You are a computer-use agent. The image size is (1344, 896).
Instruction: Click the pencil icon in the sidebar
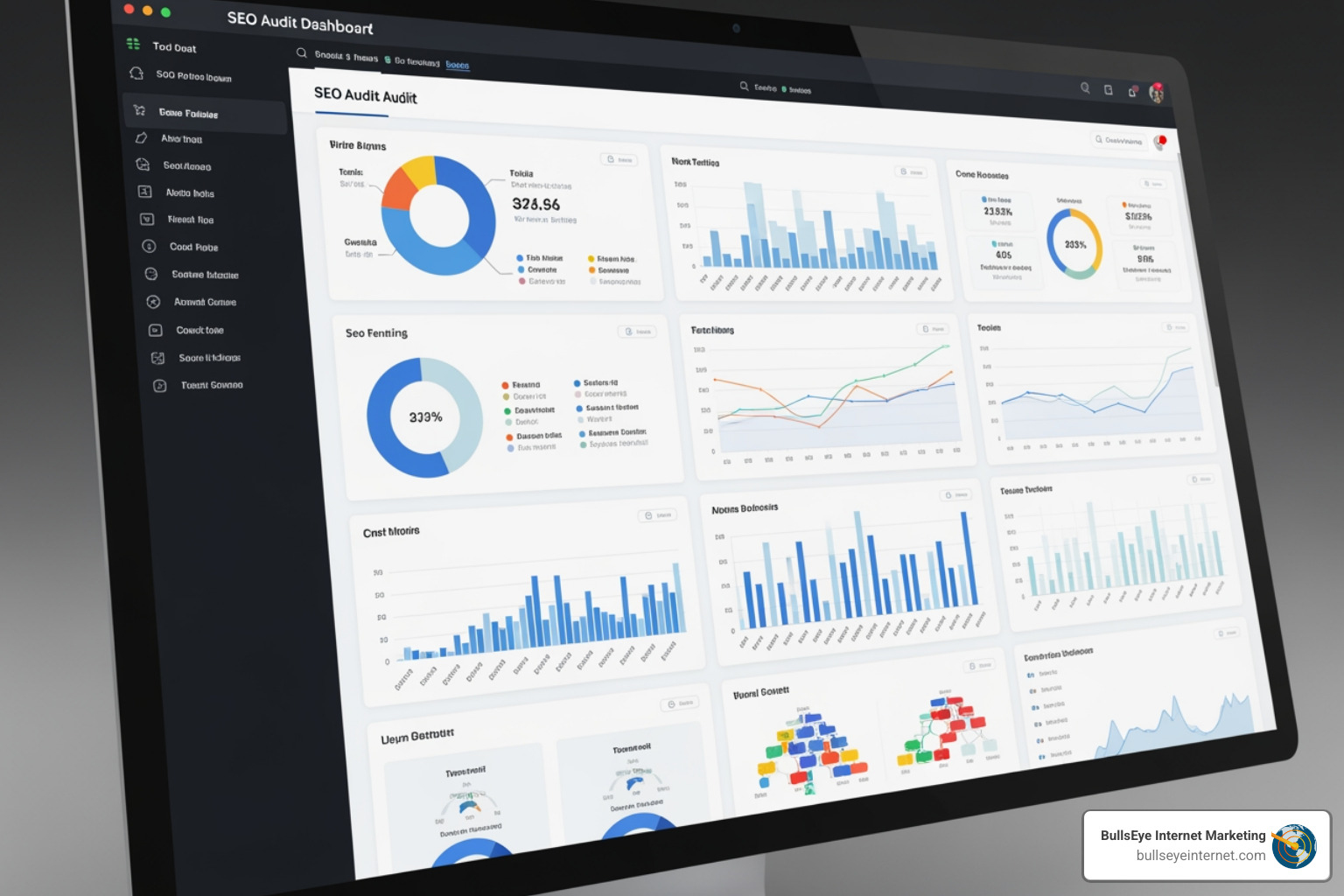point(142,137)
